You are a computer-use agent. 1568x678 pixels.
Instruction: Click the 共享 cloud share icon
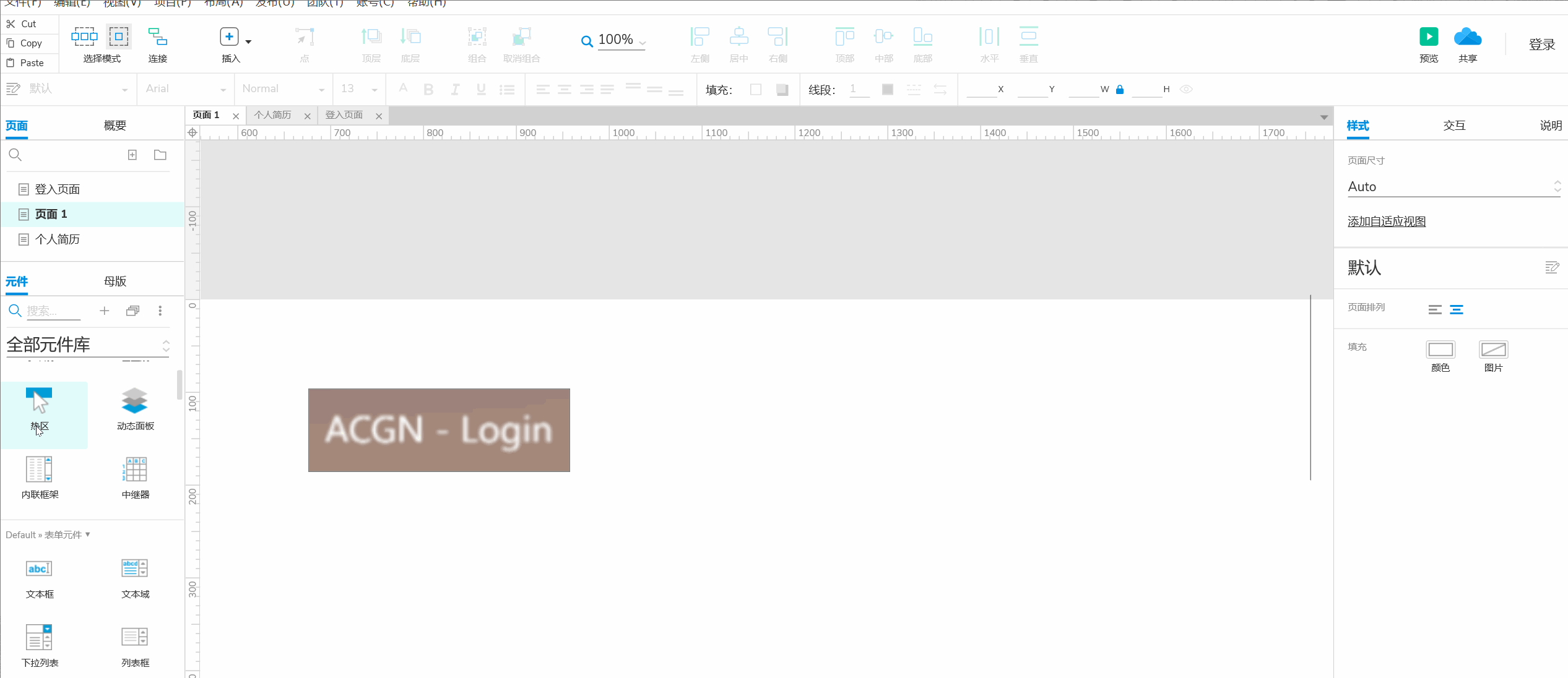[x=1468, y=37]
